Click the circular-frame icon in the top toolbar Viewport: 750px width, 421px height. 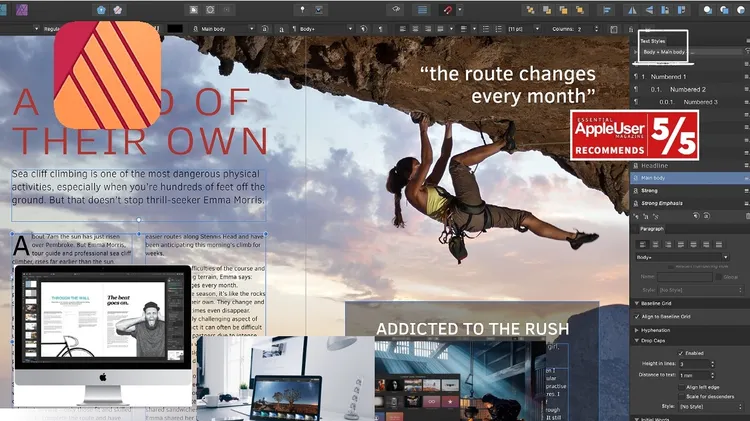click(x=210, y=10)
